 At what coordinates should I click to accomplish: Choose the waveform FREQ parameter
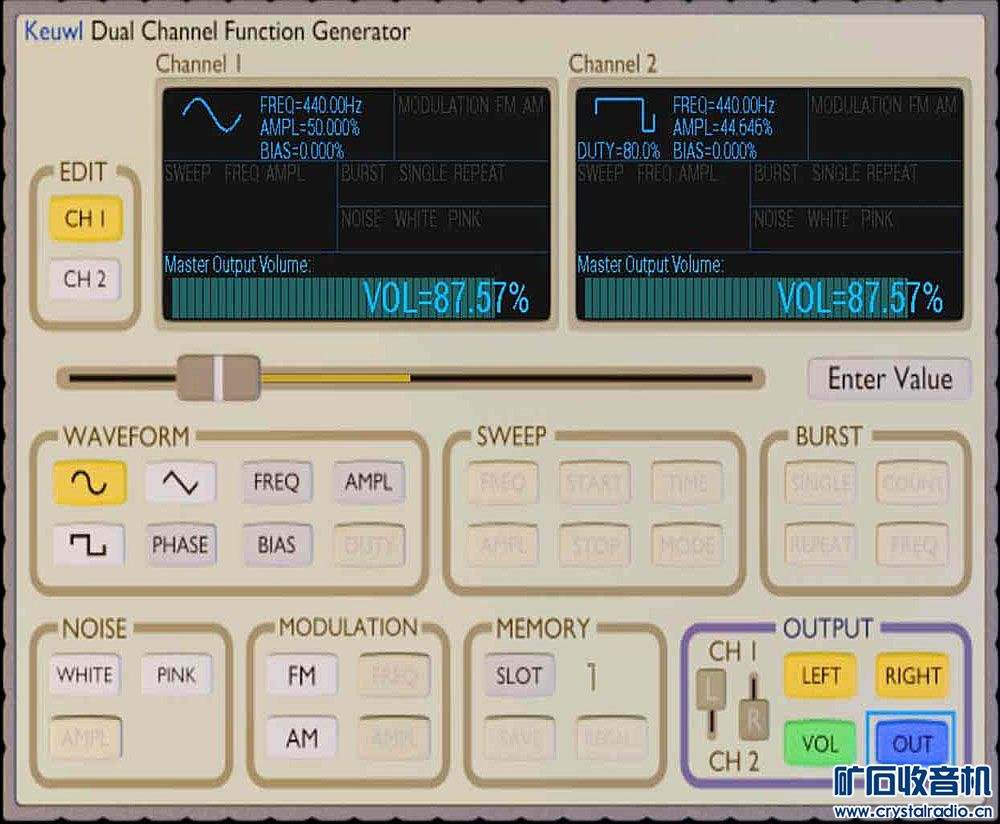(276, 482)
